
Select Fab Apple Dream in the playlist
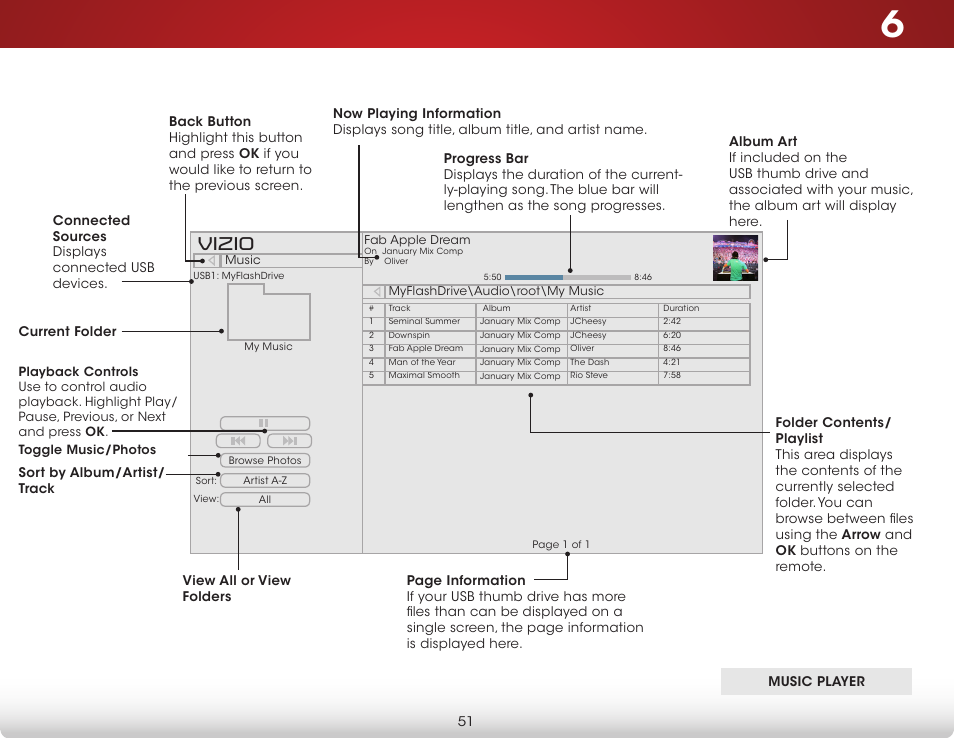[425, 349]
